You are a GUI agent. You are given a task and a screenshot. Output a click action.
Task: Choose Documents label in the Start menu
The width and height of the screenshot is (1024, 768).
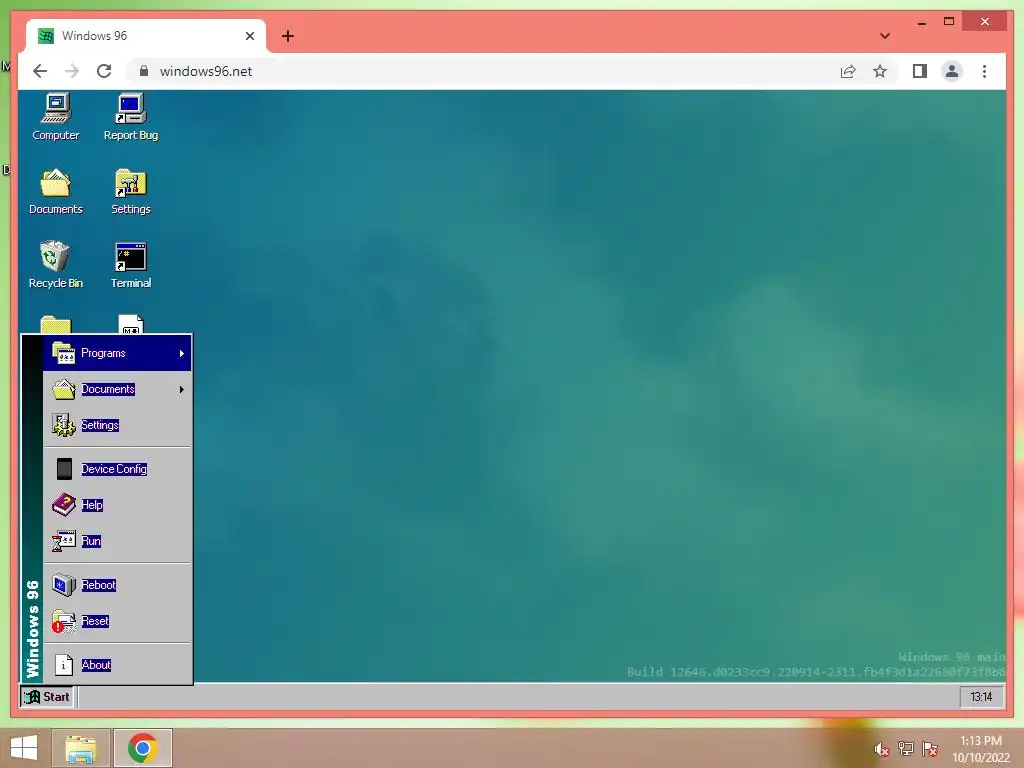pos(108,389)
